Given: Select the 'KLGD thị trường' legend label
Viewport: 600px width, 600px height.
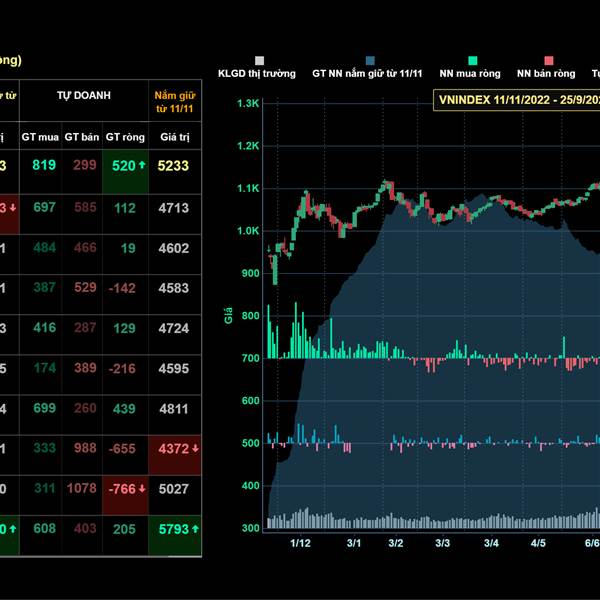Looking at the screenshot, I should 257,73.
